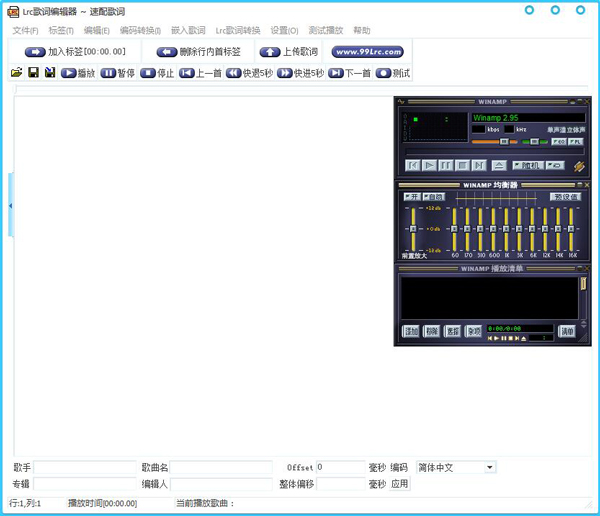
Task: Click playlist 选择 select button
Action: (453, 331)
